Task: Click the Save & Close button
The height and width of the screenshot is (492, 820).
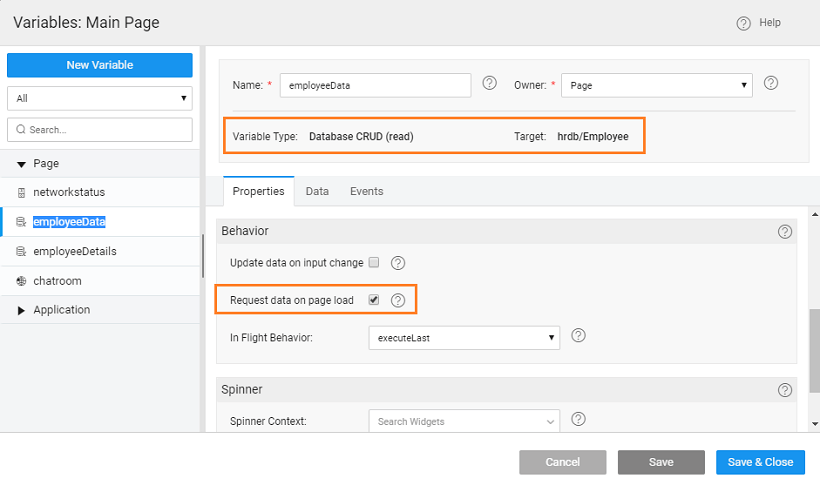Action: 760,462
